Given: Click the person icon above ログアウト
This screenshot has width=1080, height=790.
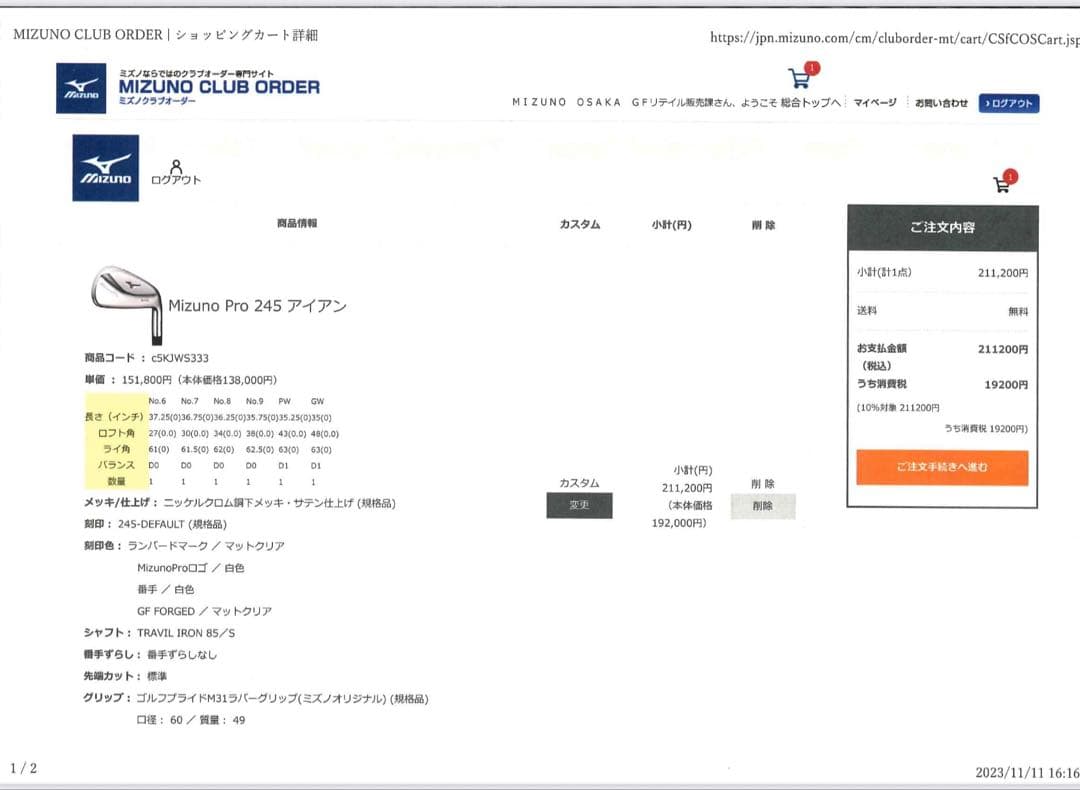Looking at the screenshot, I should 176,167.
